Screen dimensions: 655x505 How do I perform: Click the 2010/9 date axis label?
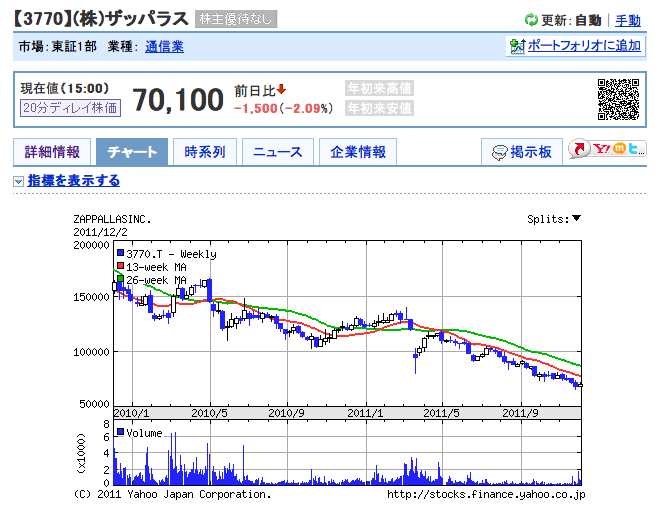tap(286, 413)
